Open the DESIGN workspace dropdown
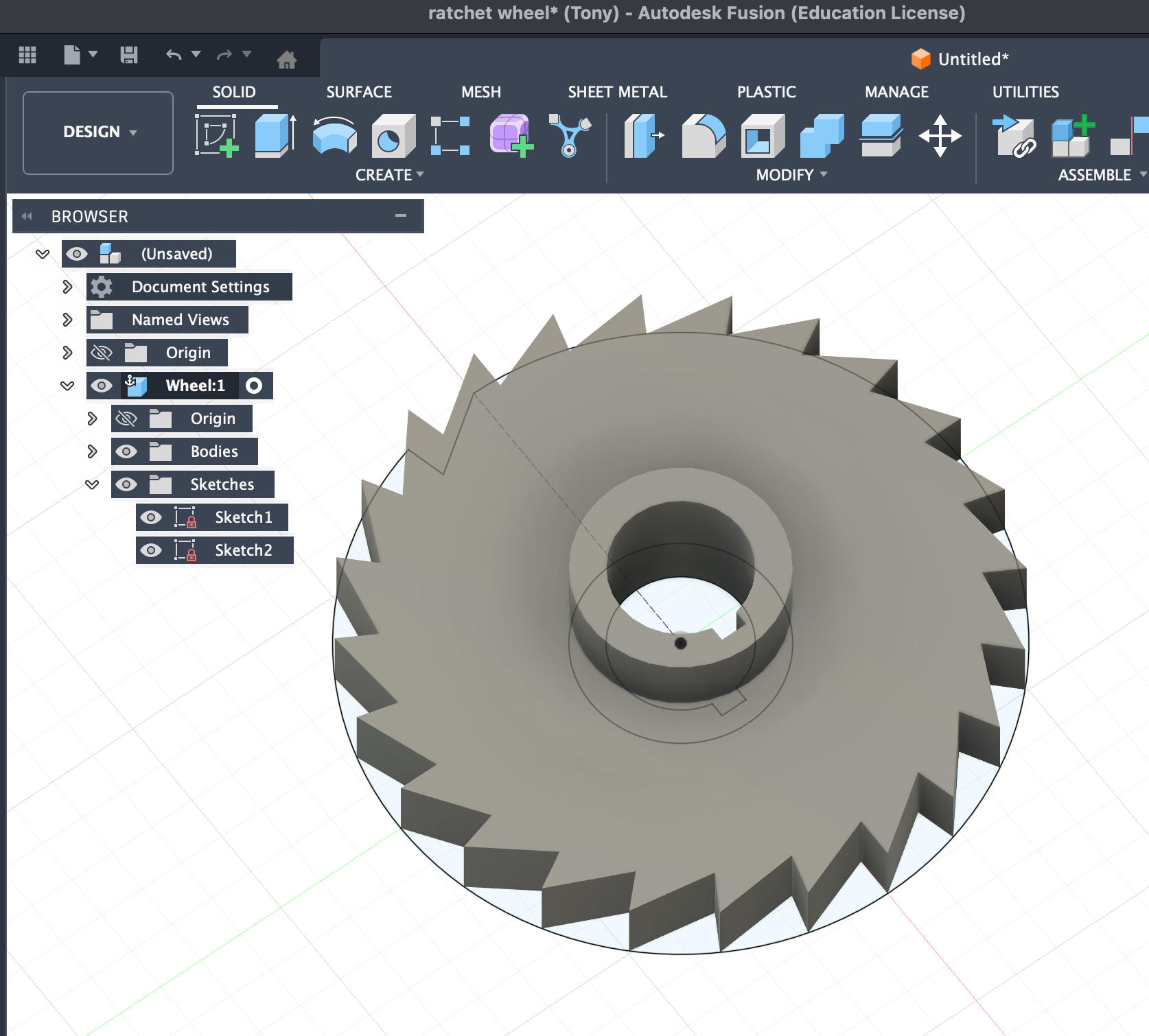Screen dimensions: 1149x1036 [x=98, y=132]
